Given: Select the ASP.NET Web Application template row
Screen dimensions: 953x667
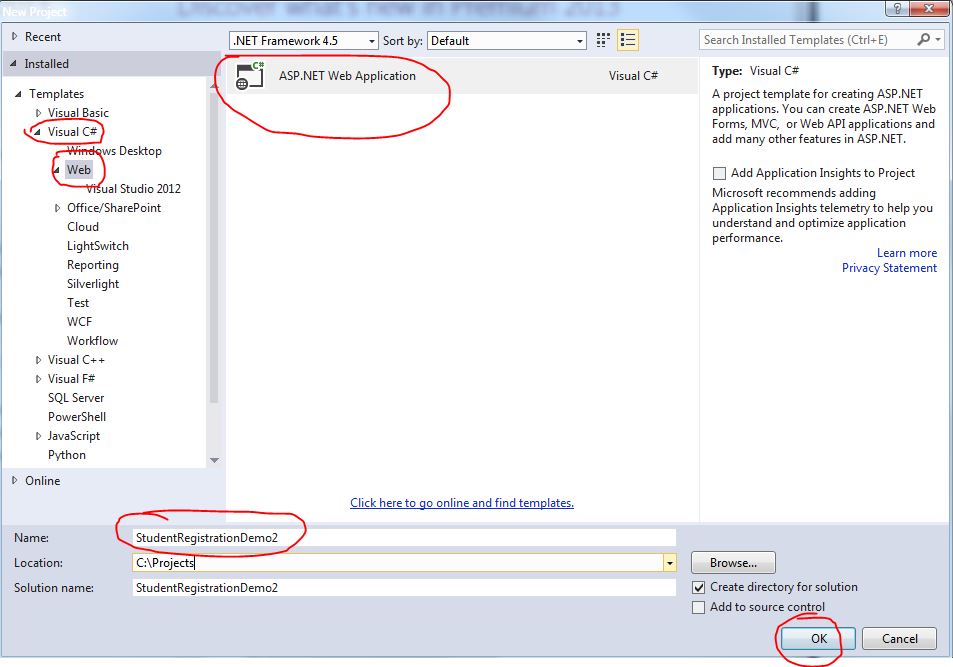Looking at the screenshot, I should pyautogui.click(x=462, y=76).
